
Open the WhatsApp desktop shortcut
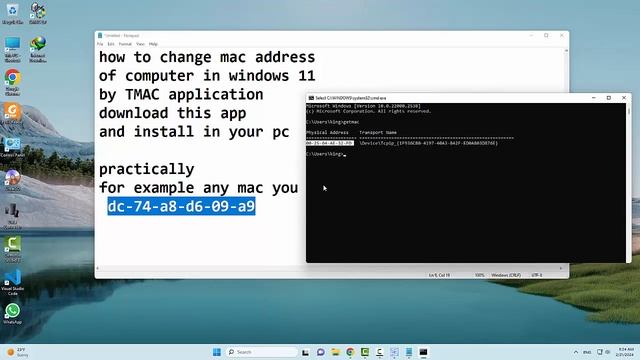12,313
